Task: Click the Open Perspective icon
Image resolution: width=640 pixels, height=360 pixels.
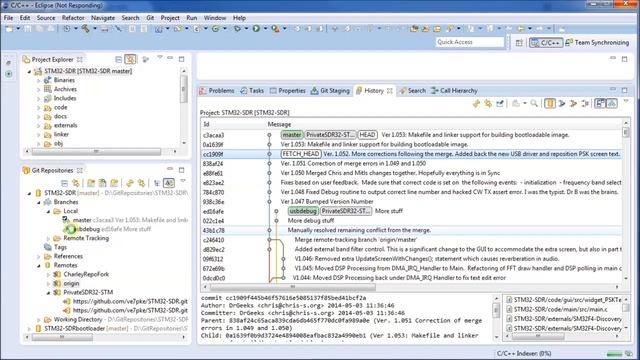Action: pyautogui.click(x=519, y=42)
